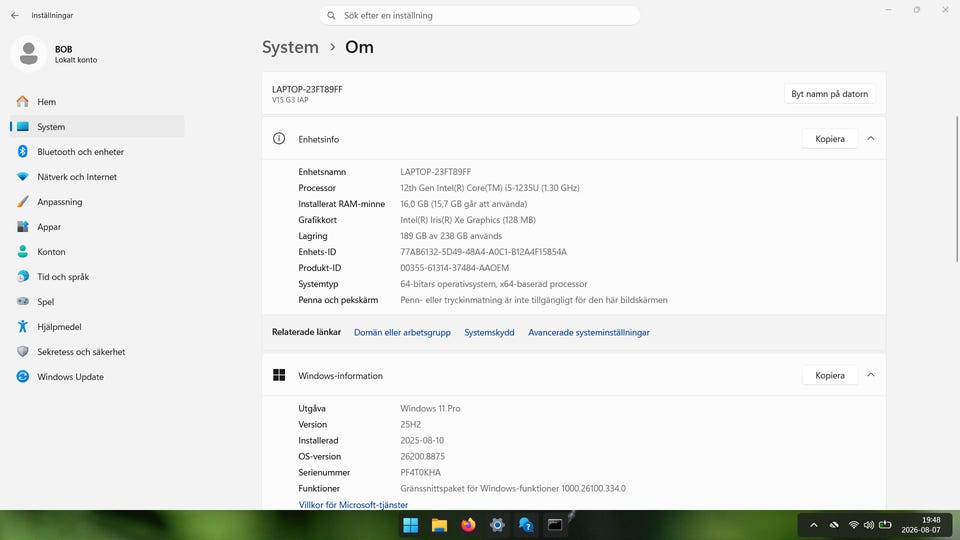Image resolution: width=960 pixels, height=540 pixels.
Task: Open Bluetooth och enheter
Action: click(x=97, y=152)
